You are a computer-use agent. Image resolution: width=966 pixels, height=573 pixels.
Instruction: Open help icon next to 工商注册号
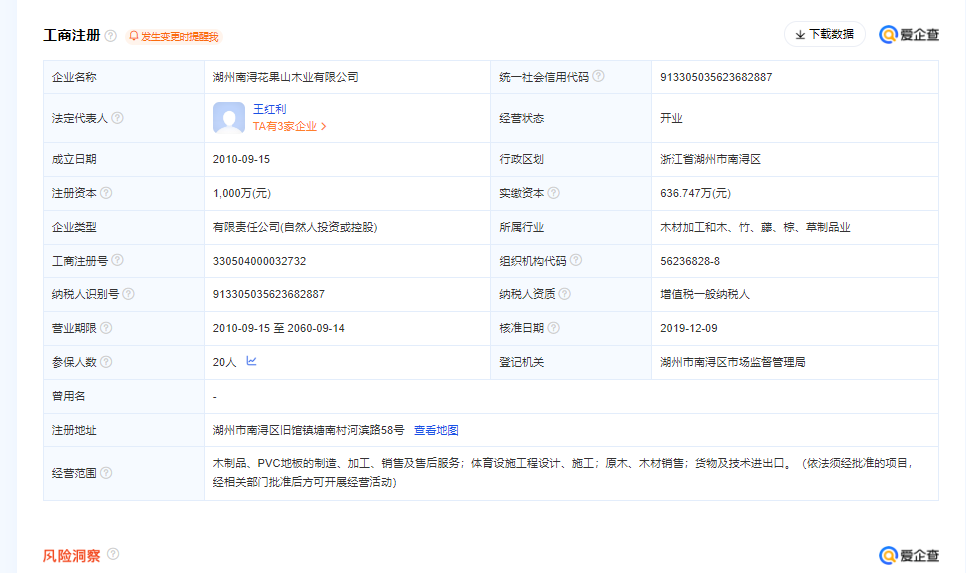click(117, 260)
